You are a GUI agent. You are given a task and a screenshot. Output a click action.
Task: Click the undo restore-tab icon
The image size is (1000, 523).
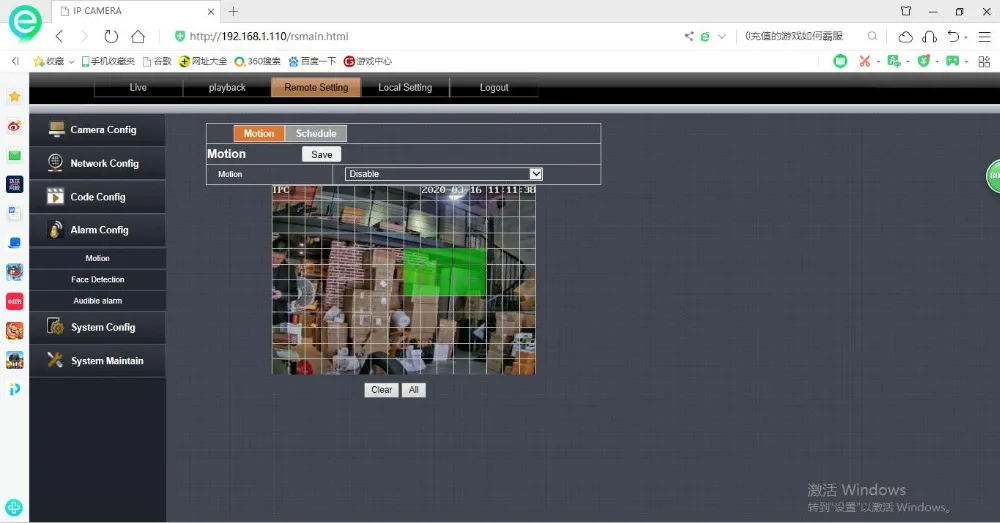click(953, 36)
